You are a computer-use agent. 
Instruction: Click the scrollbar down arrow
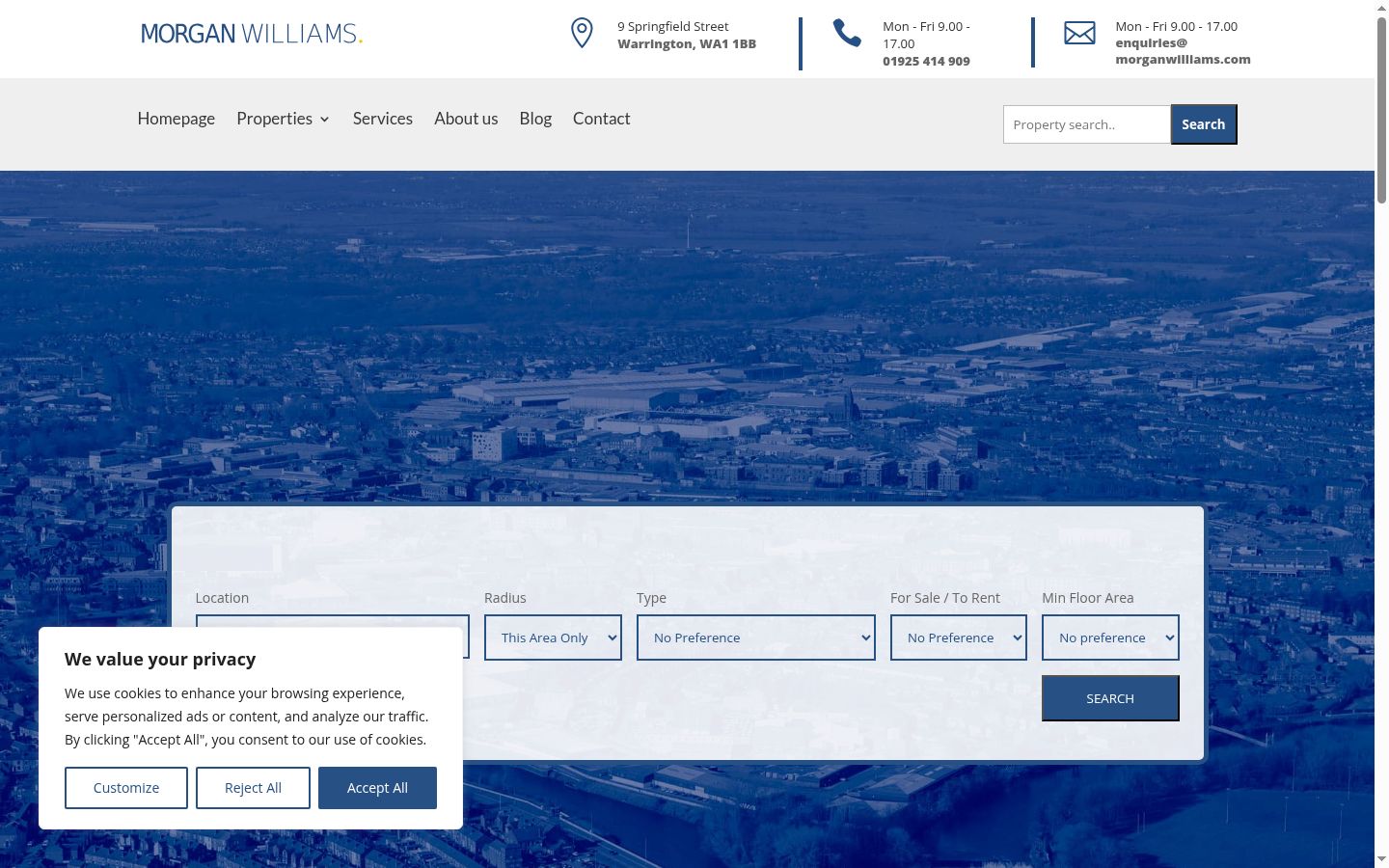(x=1381, y=859)
